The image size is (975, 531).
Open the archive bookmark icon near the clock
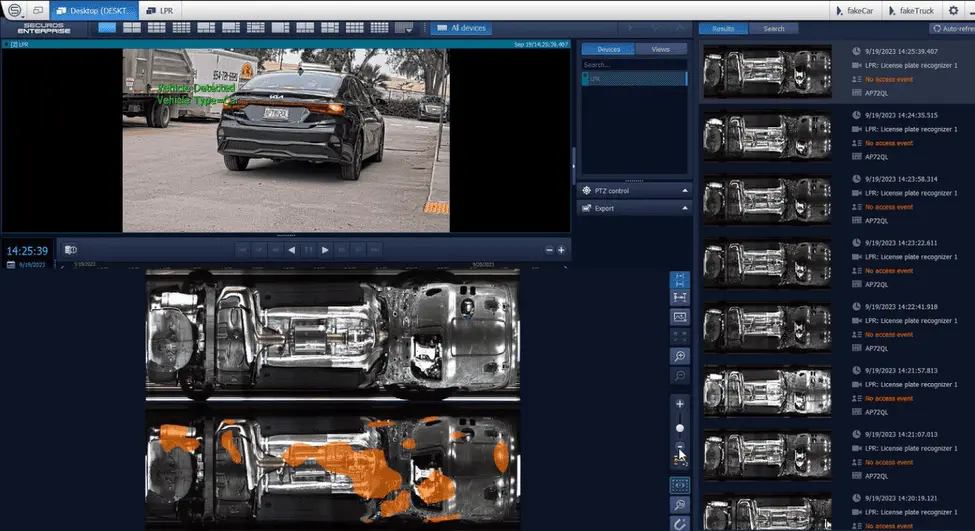point(71,250)
